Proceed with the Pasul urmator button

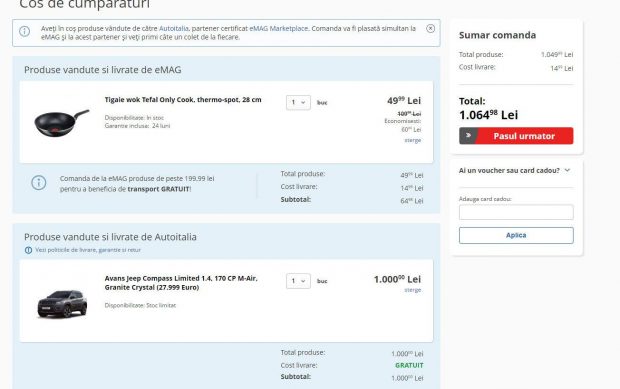[x=516, y=136]
